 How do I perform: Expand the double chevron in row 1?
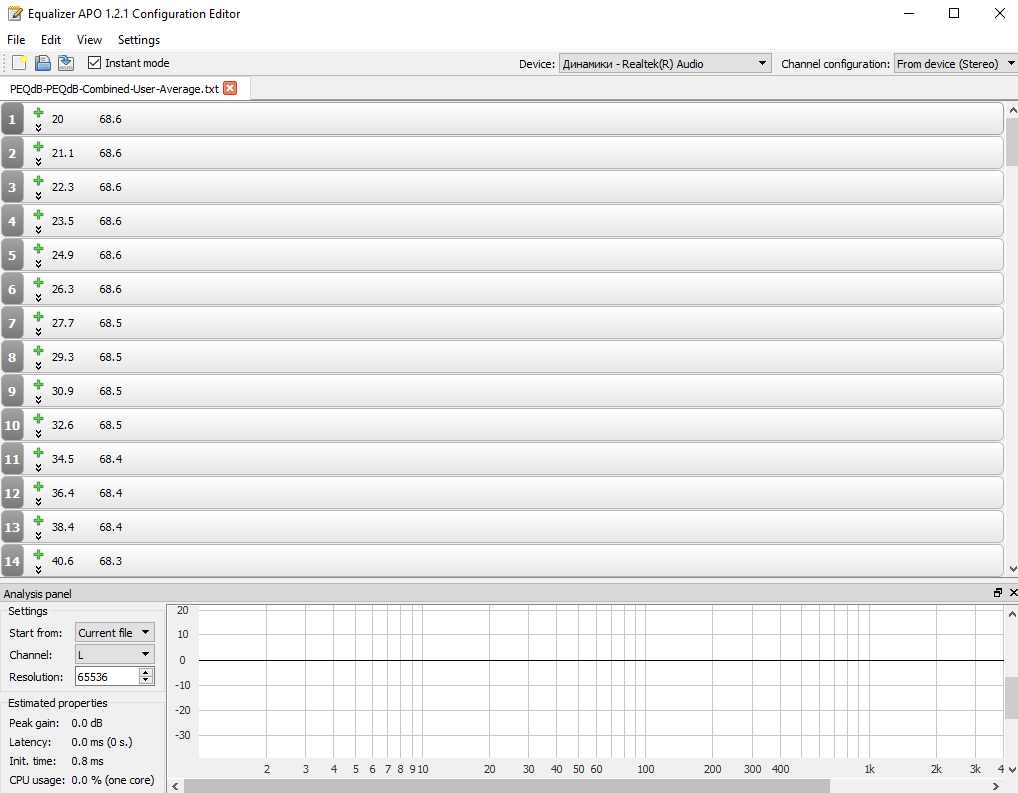[x=38, y=127]
